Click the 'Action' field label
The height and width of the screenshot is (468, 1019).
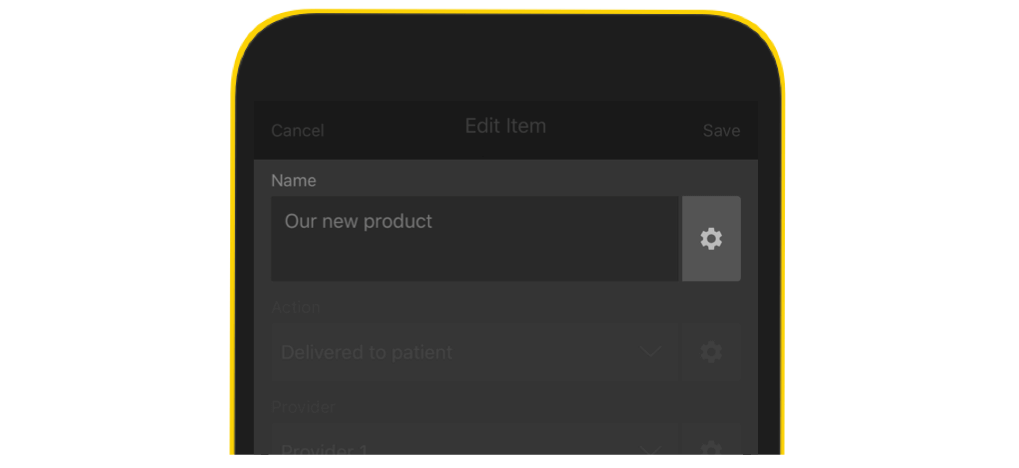pos(295,307)
